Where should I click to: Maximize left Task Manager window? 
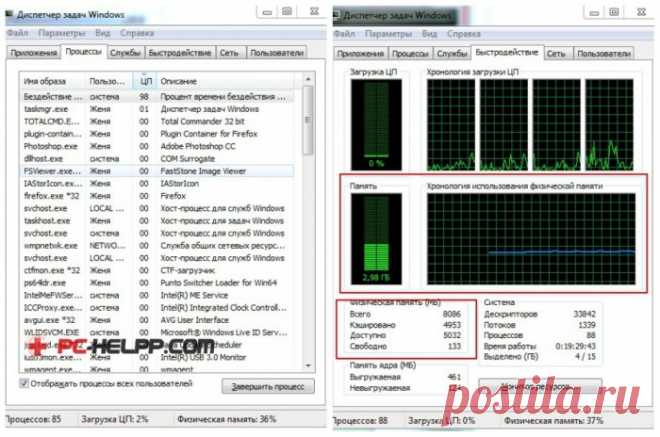pyautogui.click(x=287, y=12)
